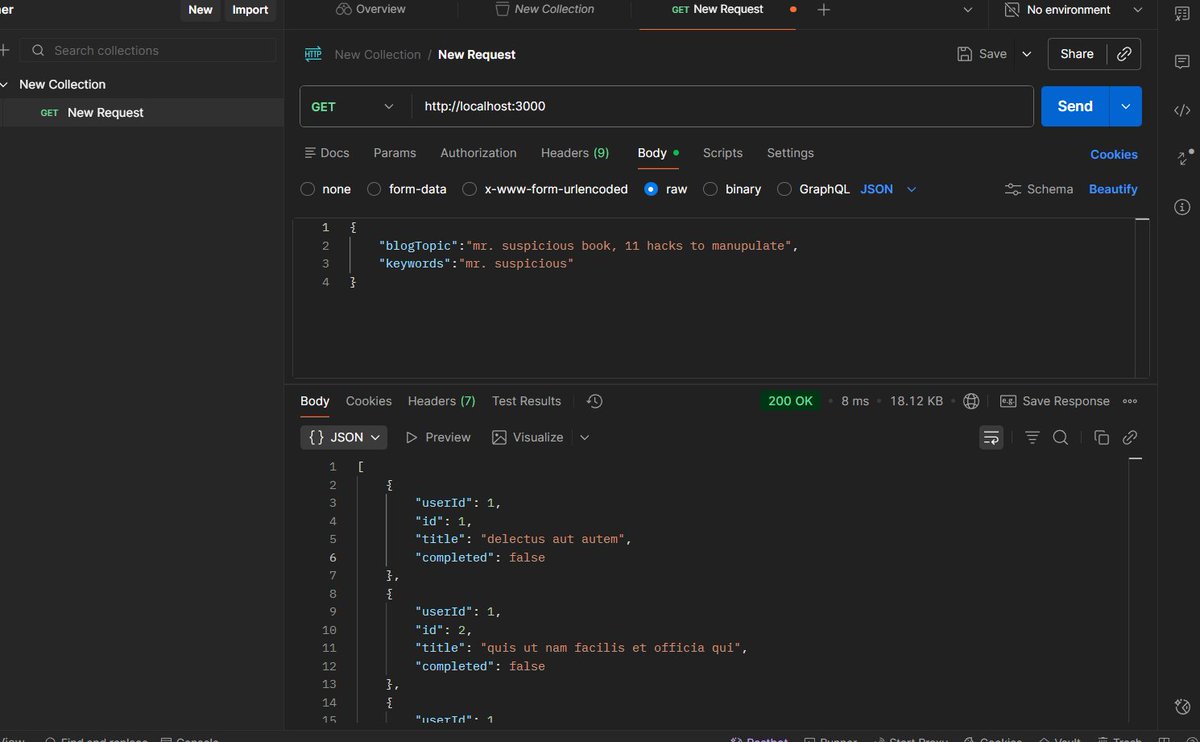
Task: Click the Preview play icon in the response
Action: [x=411, y=437]
